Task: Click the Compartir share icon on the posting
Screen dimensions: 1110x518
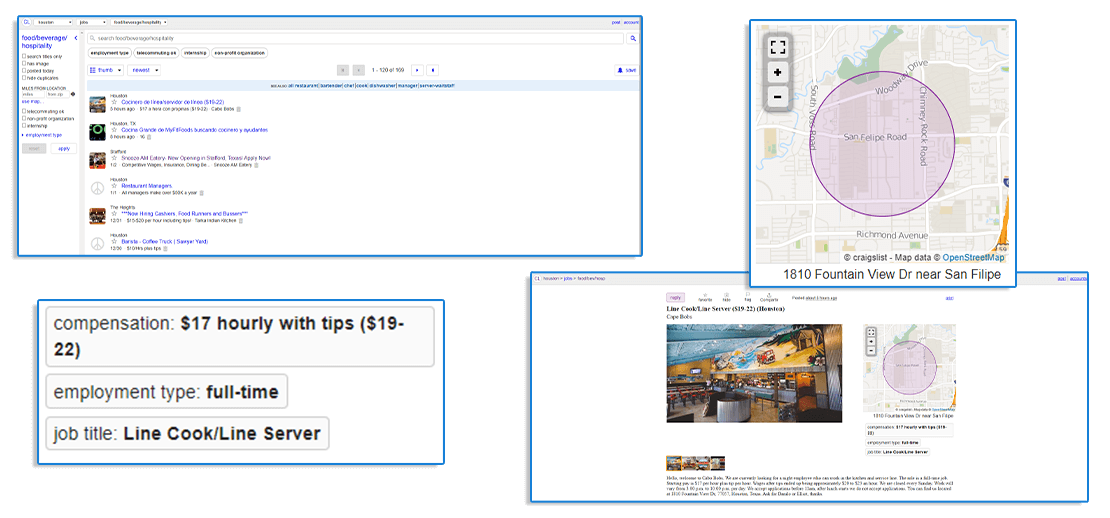Action: [769, 297]
